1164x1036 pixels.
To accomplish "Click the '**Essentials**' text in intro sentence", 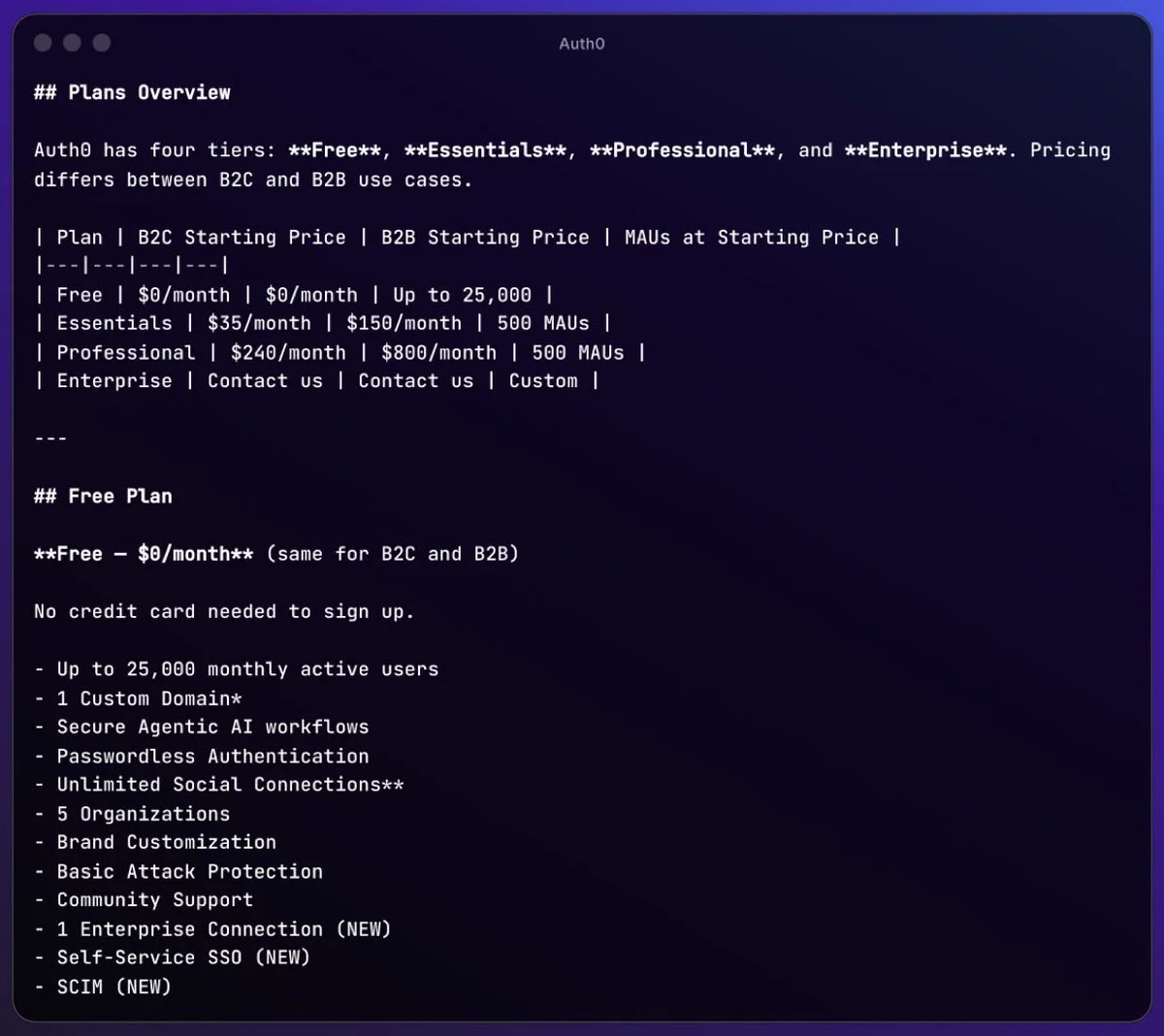I will click(485, 150).
